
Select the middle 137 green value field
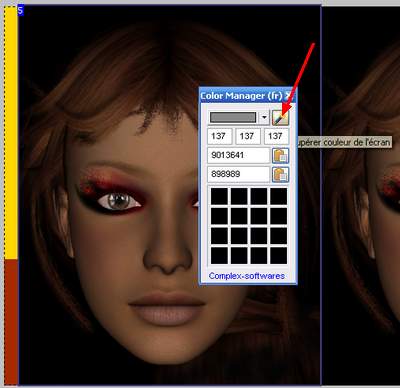(248, 136)
